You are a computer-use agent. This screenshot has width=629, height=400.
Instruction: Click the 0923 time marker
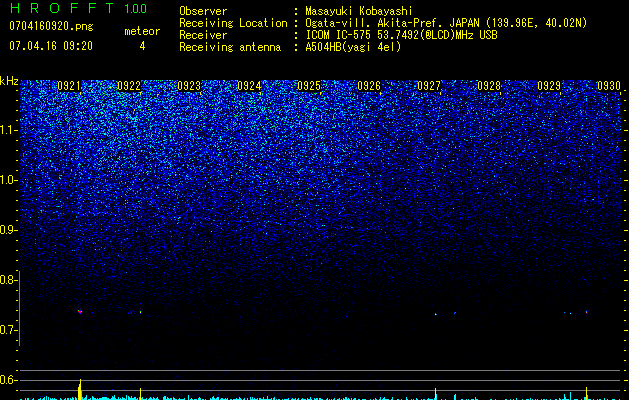click(x=189, y=86)
